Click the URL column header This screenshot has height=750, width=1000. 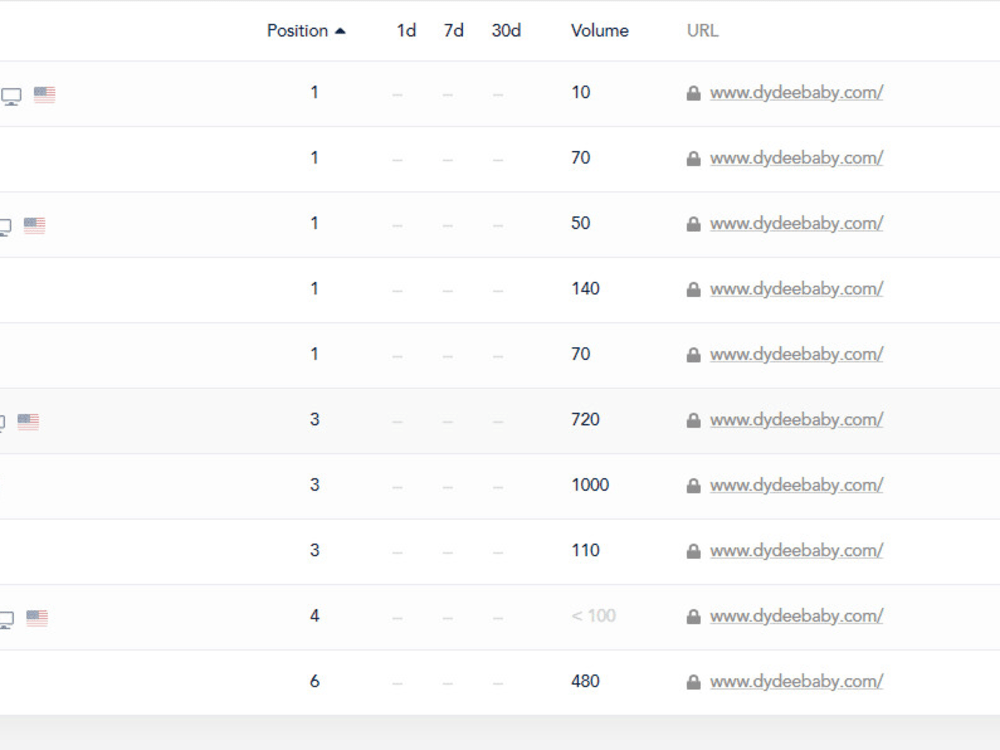(x=703, y=31)
